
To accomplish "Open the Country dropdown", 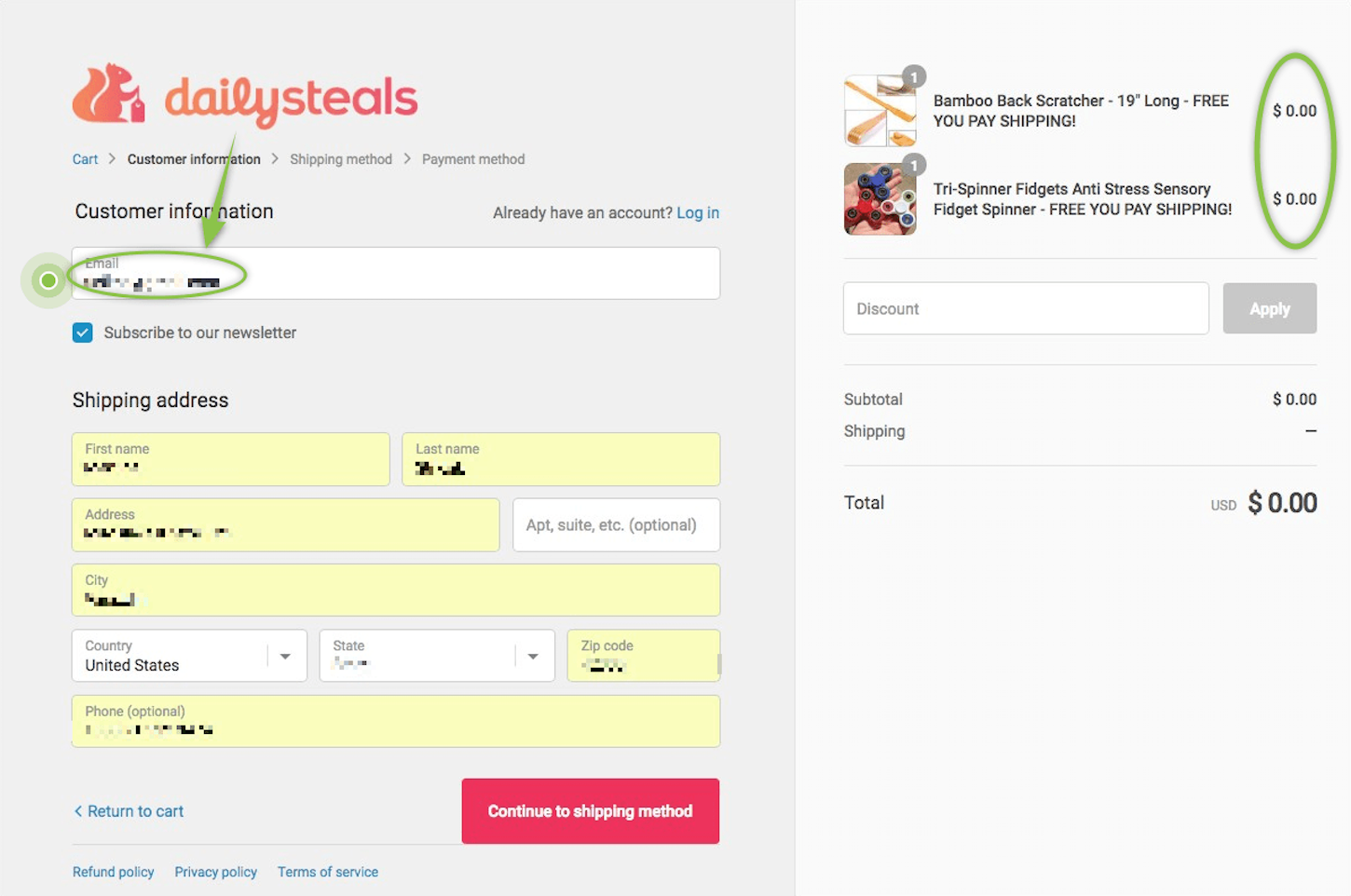I will point(189,656).
